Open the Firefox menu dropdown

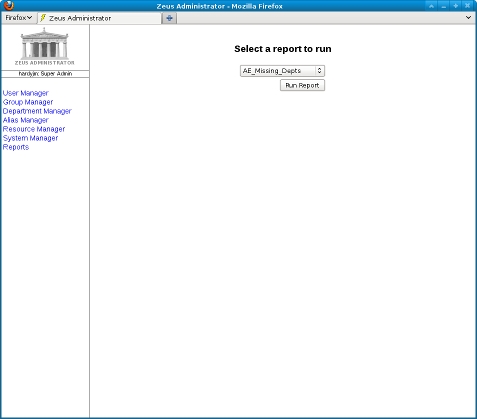(x=19, y=18)
